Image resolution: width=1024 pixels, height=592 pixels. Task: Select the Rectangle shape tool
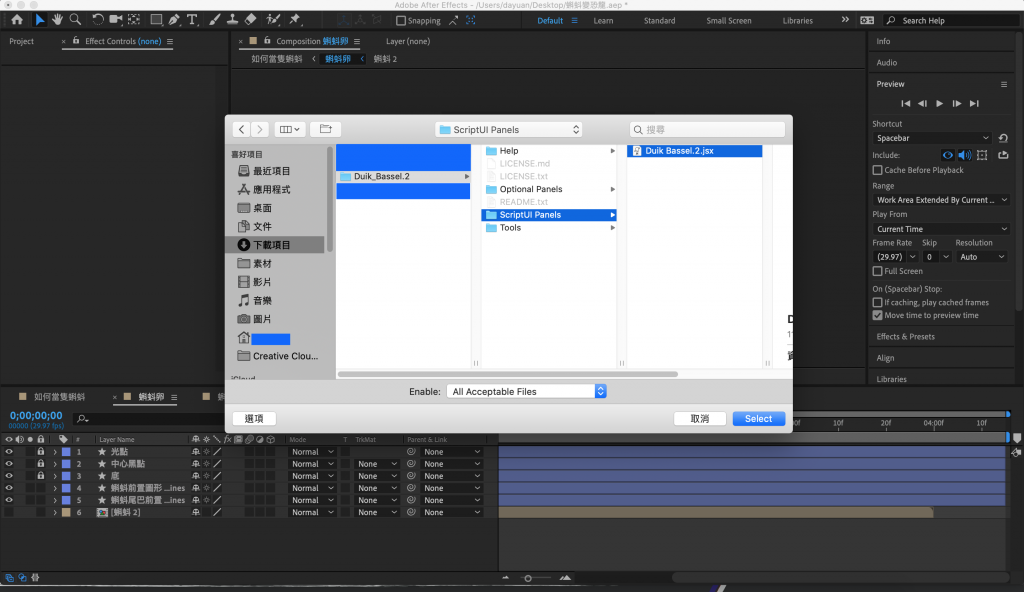156,20
